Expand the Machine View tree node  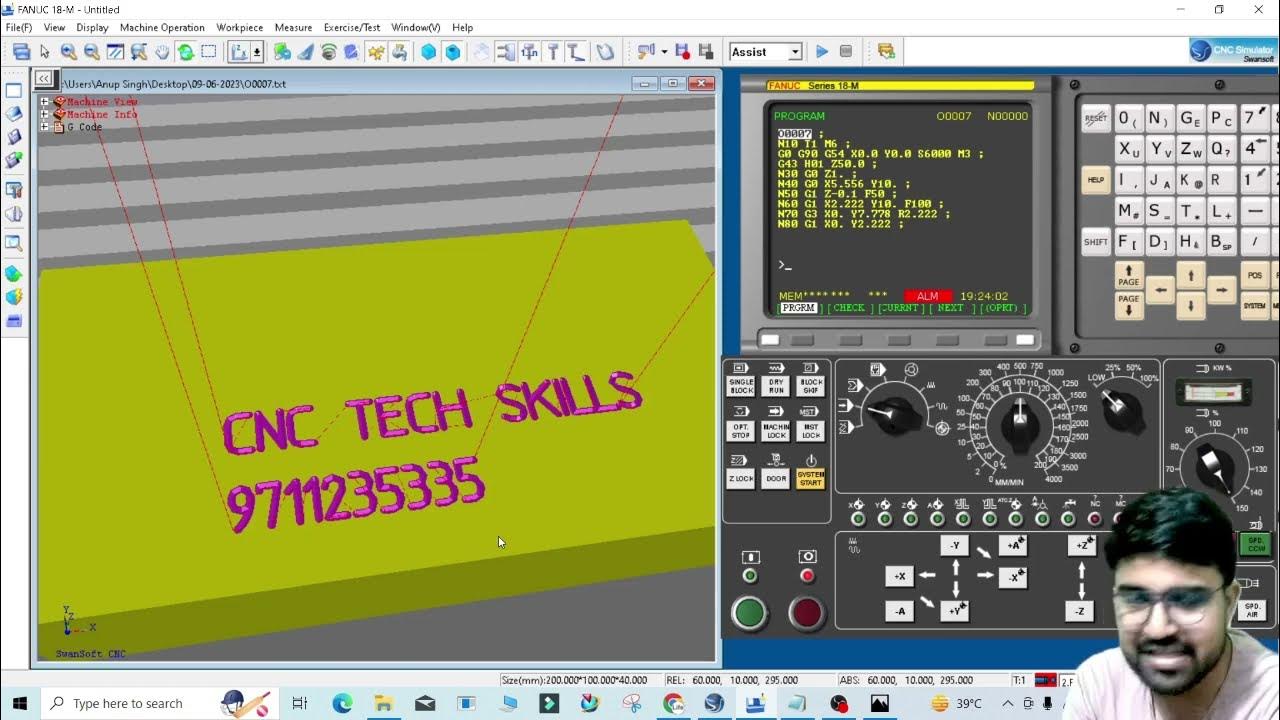click(44, 102)
